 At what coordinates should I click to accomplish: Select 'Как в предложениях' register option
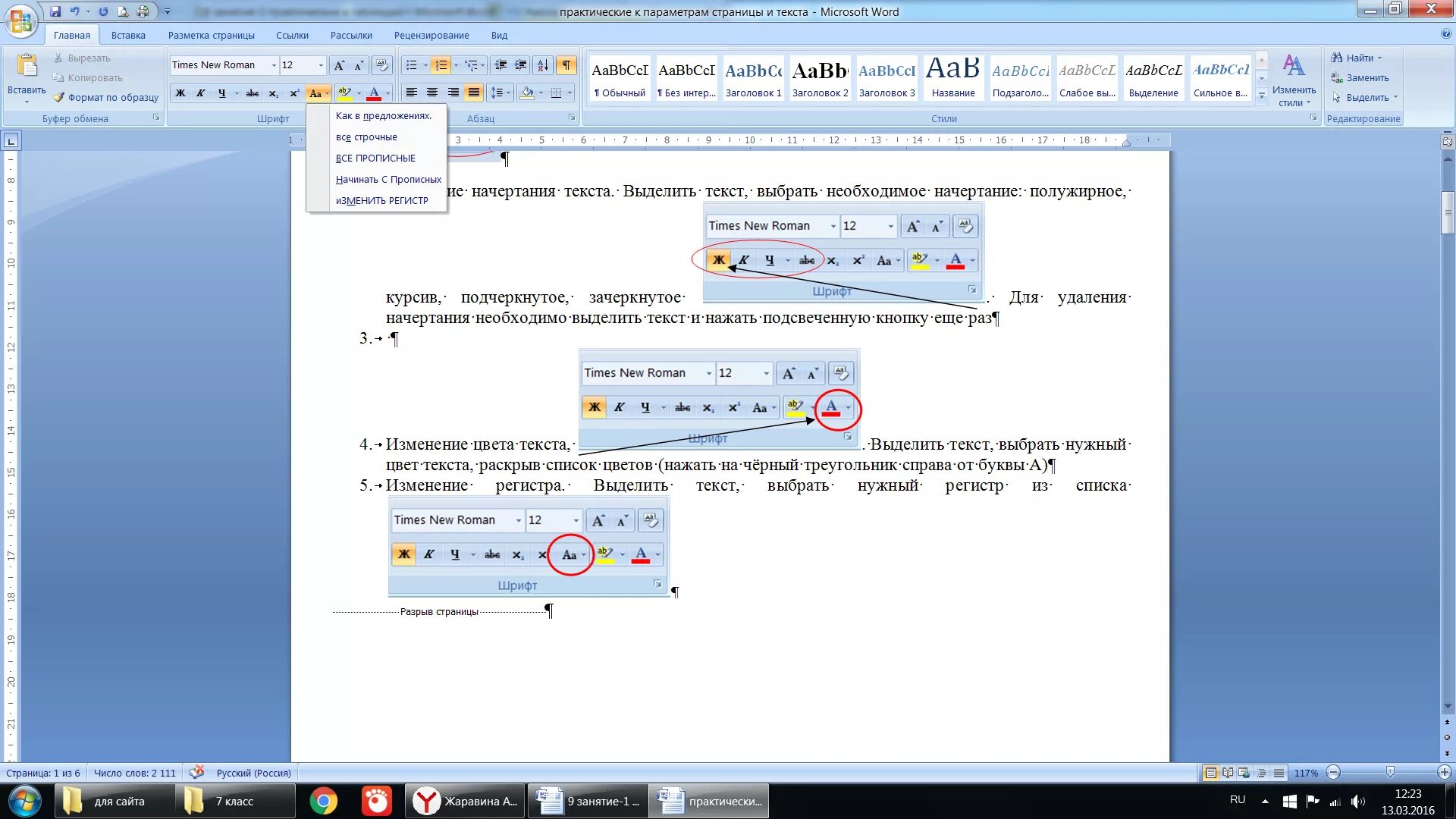point(383,115)
